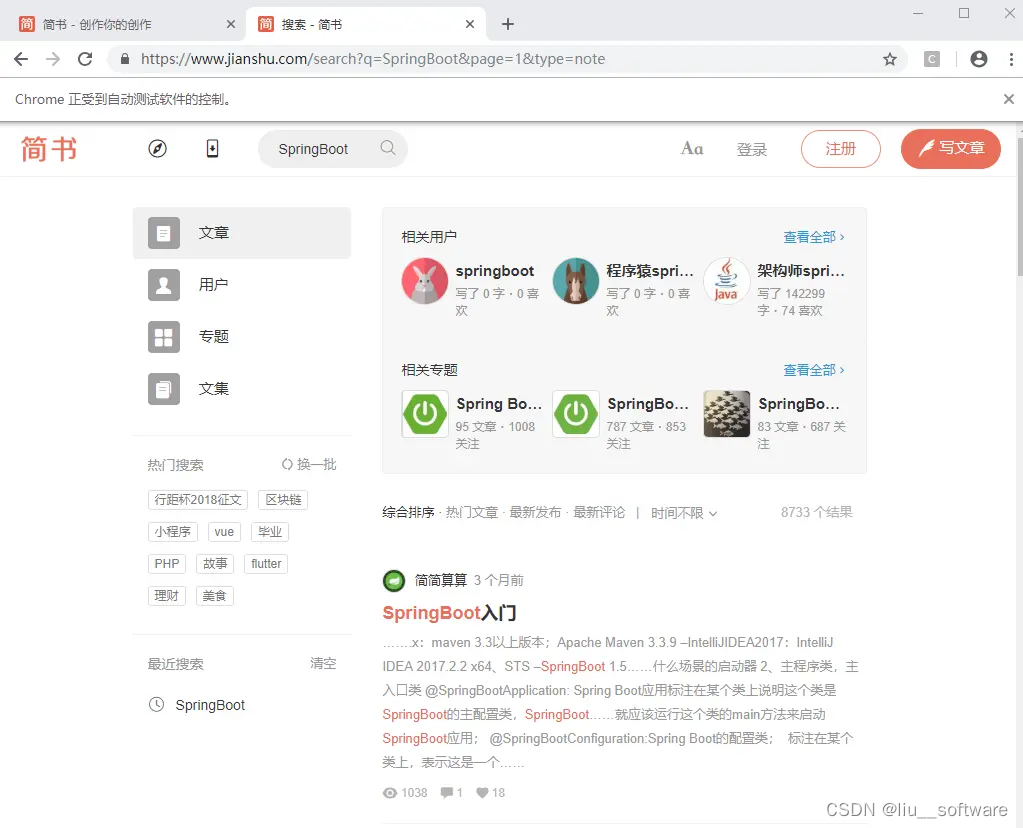This screenshot has width=1023, height=828.
Task: Open the Aa font settings
Action: (x=692, y=149)
